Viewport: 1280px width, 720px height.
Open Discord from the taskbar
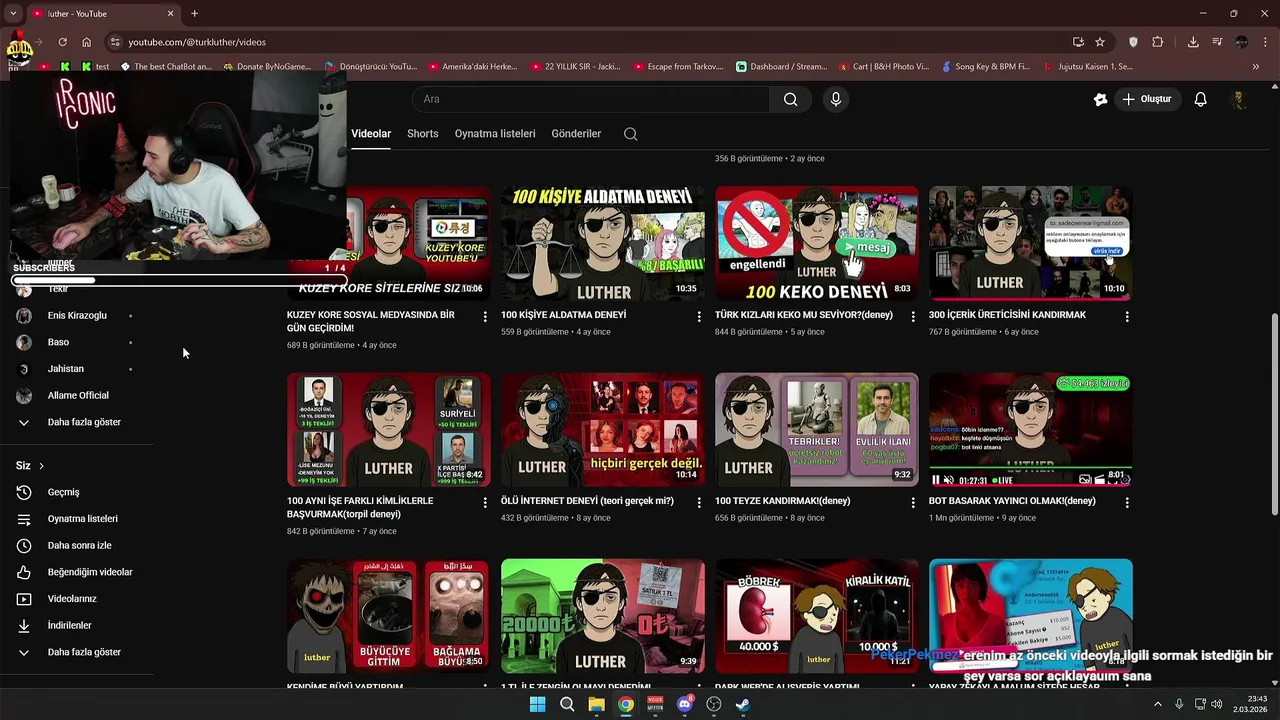[685, 704]
